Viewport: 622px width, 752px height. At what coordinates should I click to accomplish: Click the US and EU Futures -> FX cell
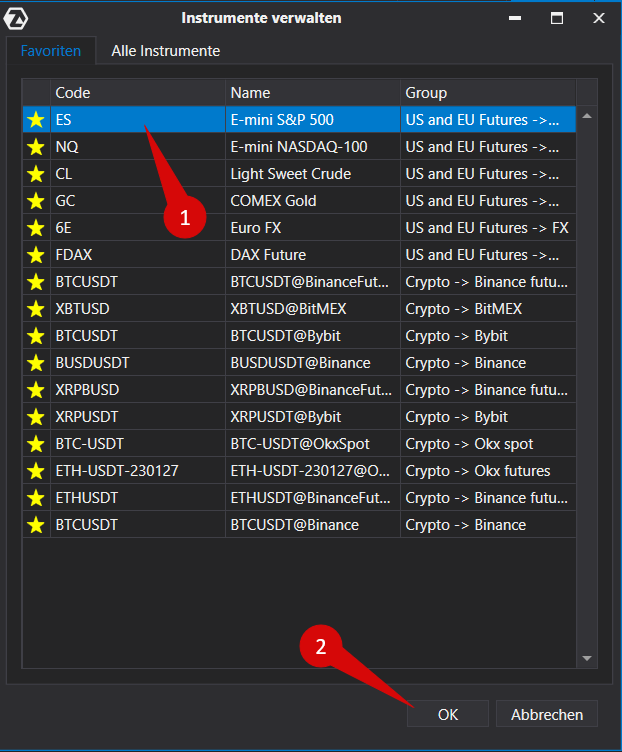(488, 228)
